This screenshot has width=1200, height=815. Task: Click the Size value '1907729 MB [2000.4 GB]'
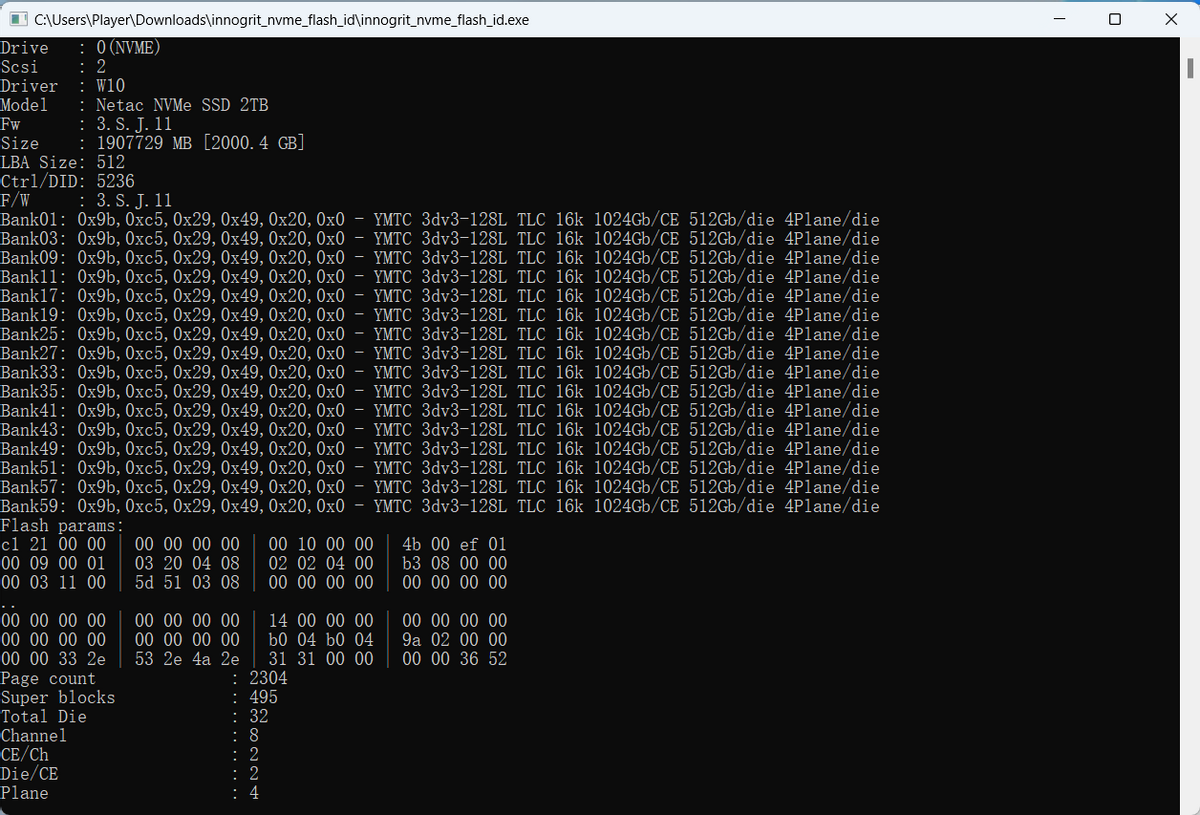(x=200, y=143)
